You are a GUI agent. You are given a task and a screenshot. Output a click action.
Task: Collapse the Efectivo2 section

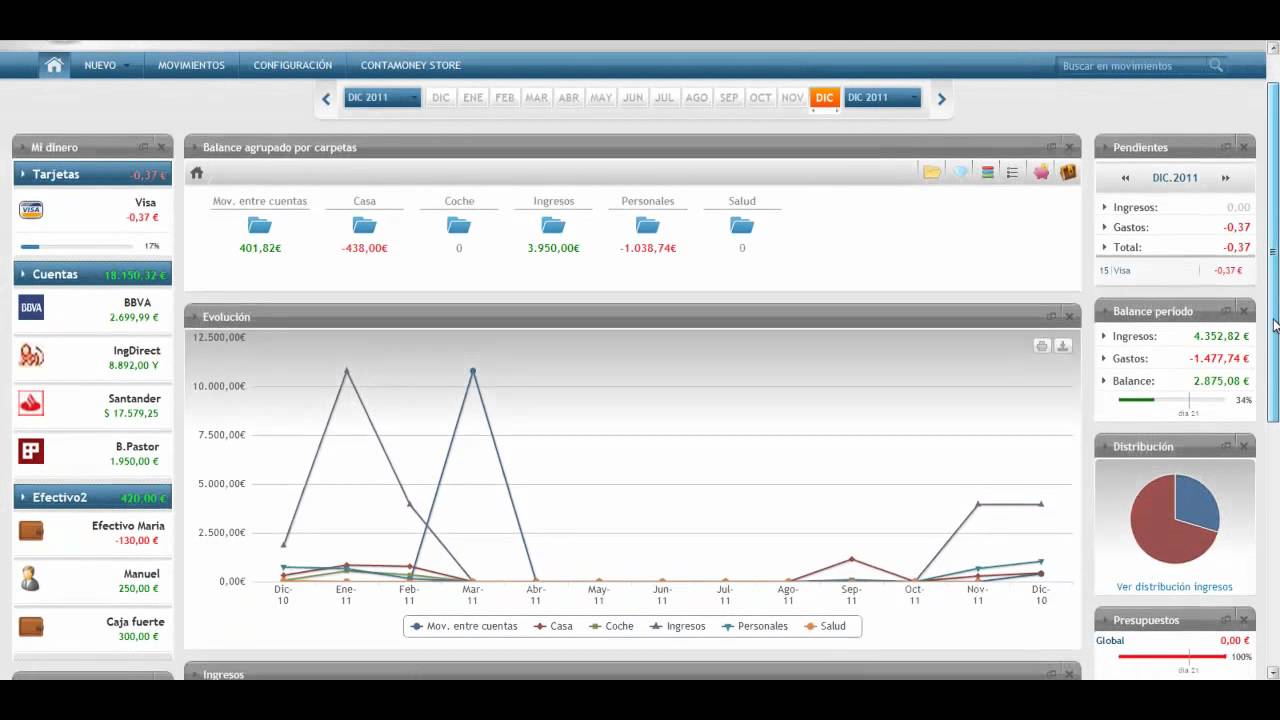tap(23, 497)
